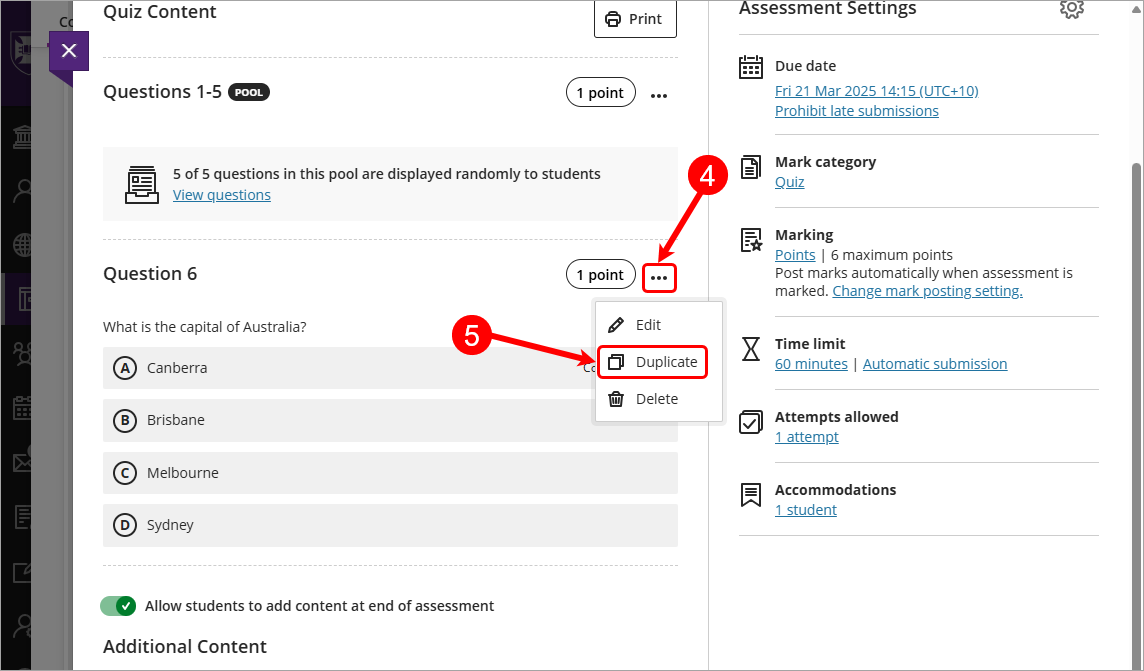The height and width of the screenshot is (671, 1144).
Task: Click the Mark category document icon
Action: tap(751, 167)
